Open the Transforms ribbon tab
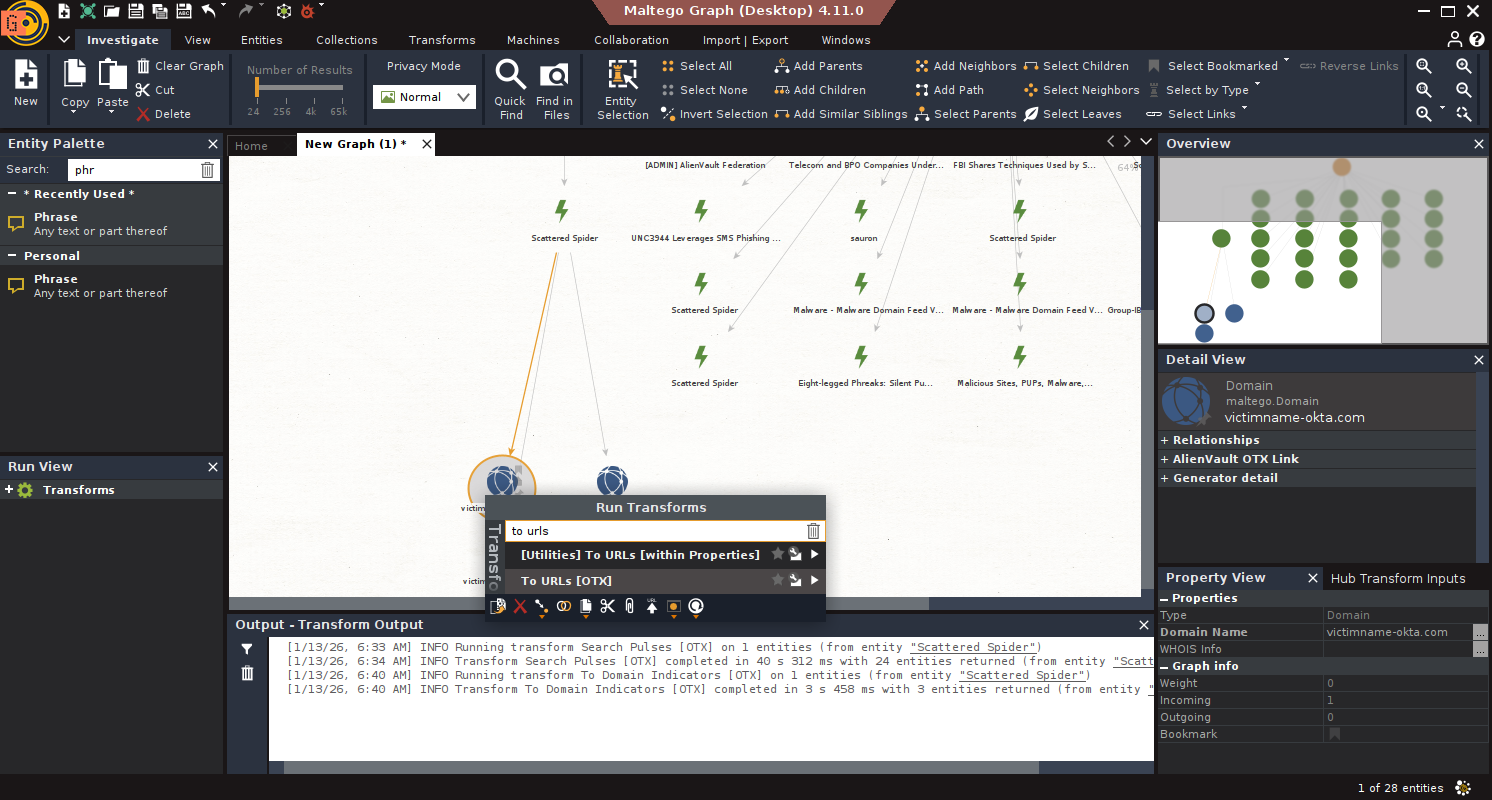 [441, 40]
